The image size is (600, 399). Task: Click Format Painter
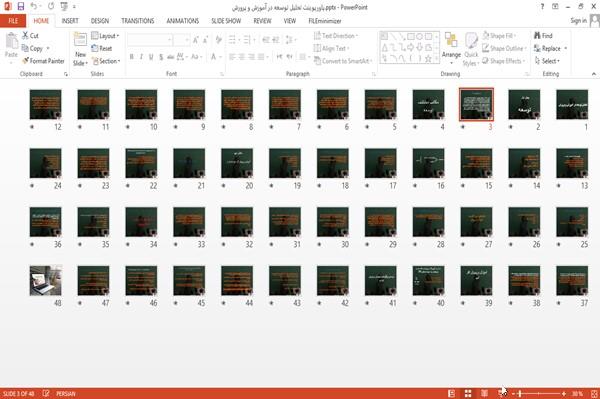click(43, 61)
